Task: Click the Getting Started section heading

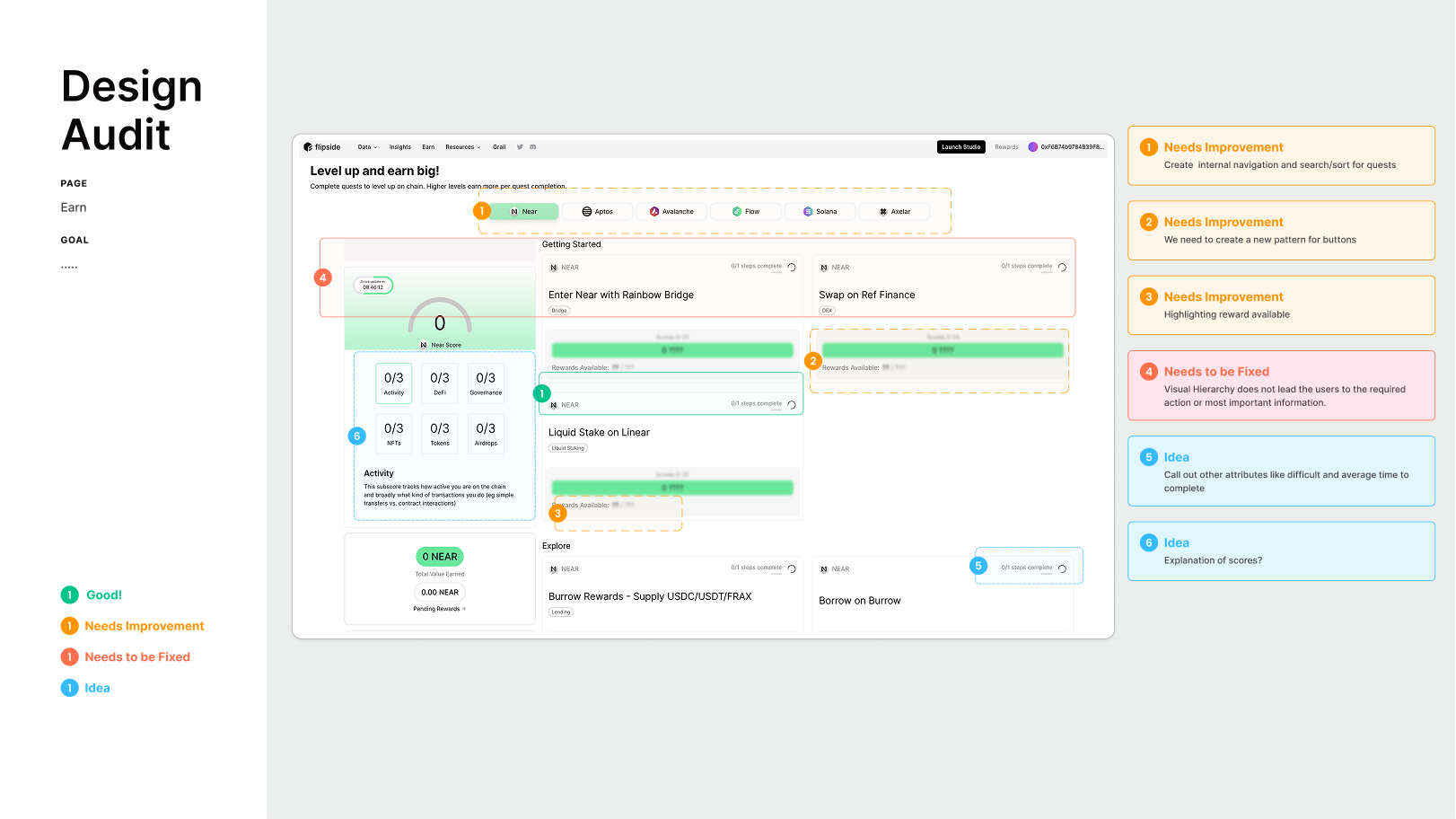Action: [572, 244]
